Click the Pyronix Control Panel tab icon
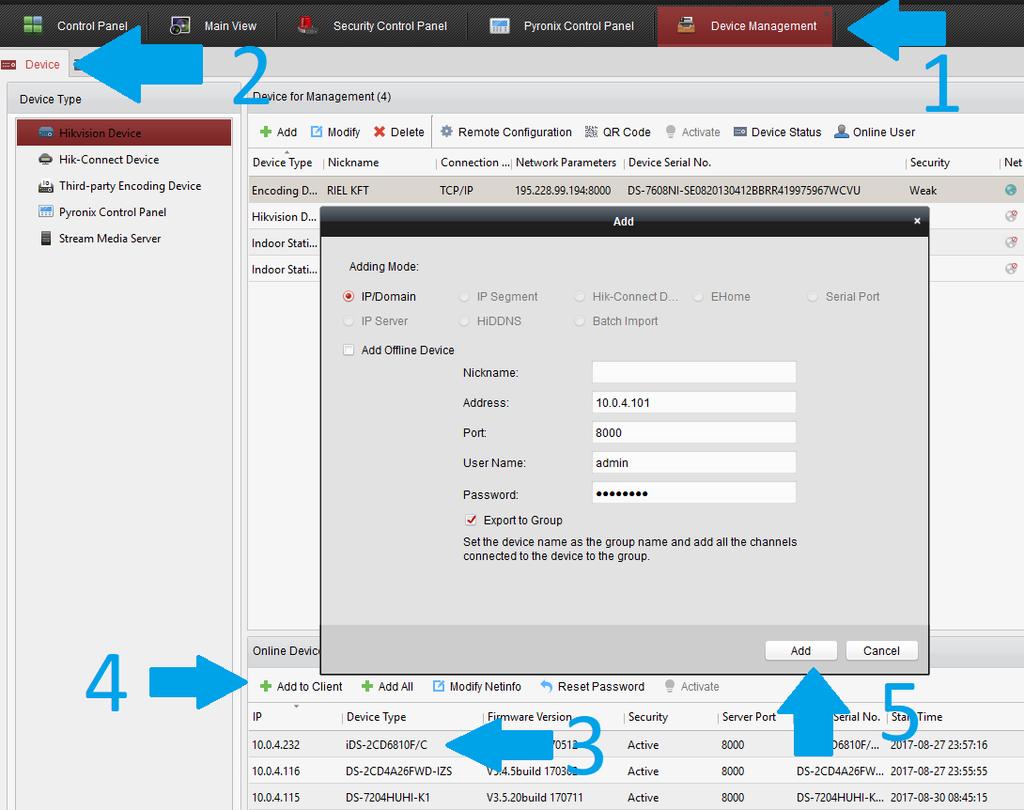The image size is (1024, 810). [500, 25]
